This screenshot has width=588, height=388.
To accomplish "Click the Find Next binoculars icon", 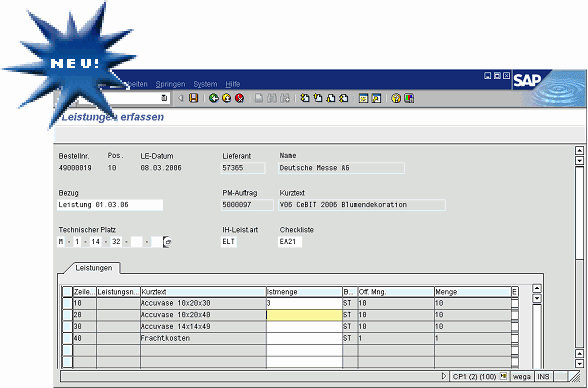I will [x=285, y=98].
